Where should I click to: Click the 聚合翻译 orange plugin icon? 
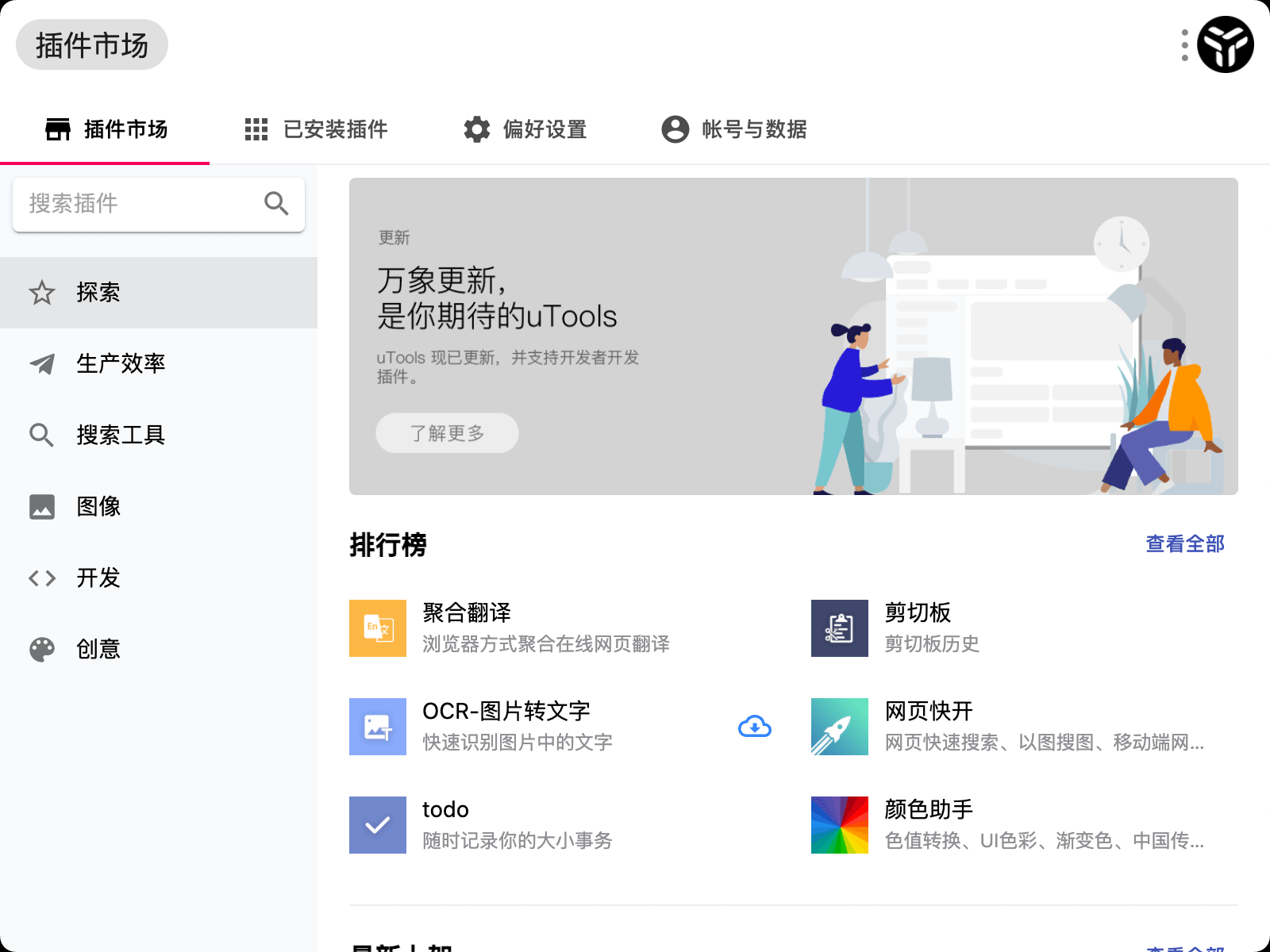tap(378, 628)
